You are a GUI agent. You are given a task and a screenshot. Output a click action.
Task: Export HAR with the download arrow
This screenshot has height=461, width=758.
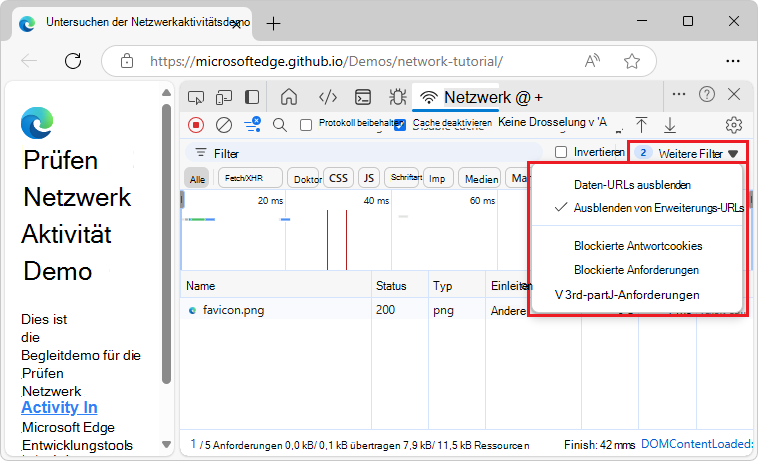point(670,125)
